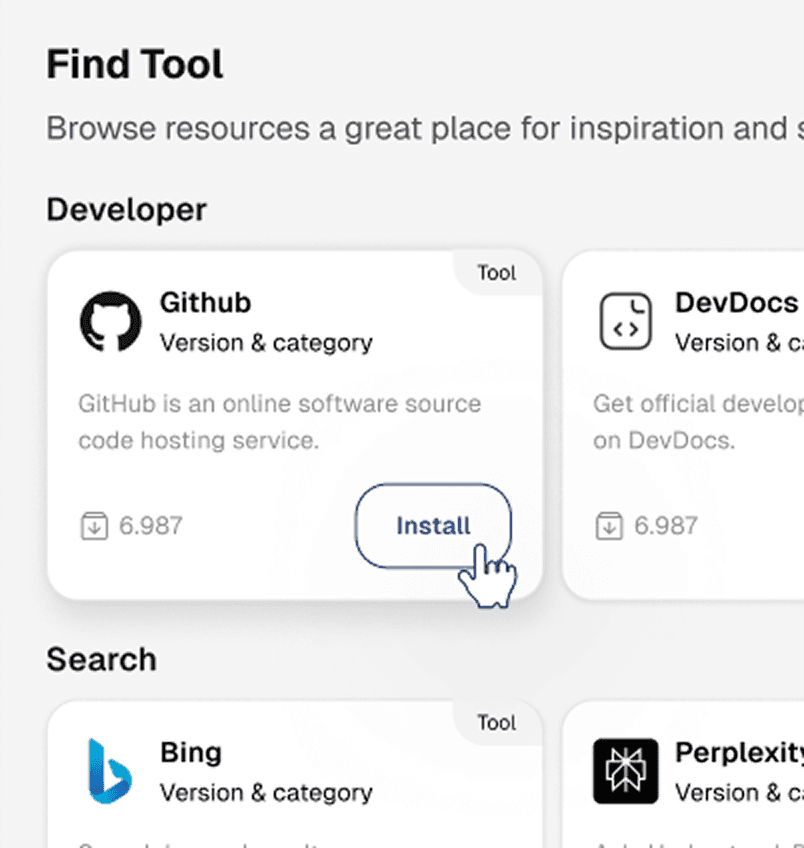Click the Github description text

pos(280,422)
